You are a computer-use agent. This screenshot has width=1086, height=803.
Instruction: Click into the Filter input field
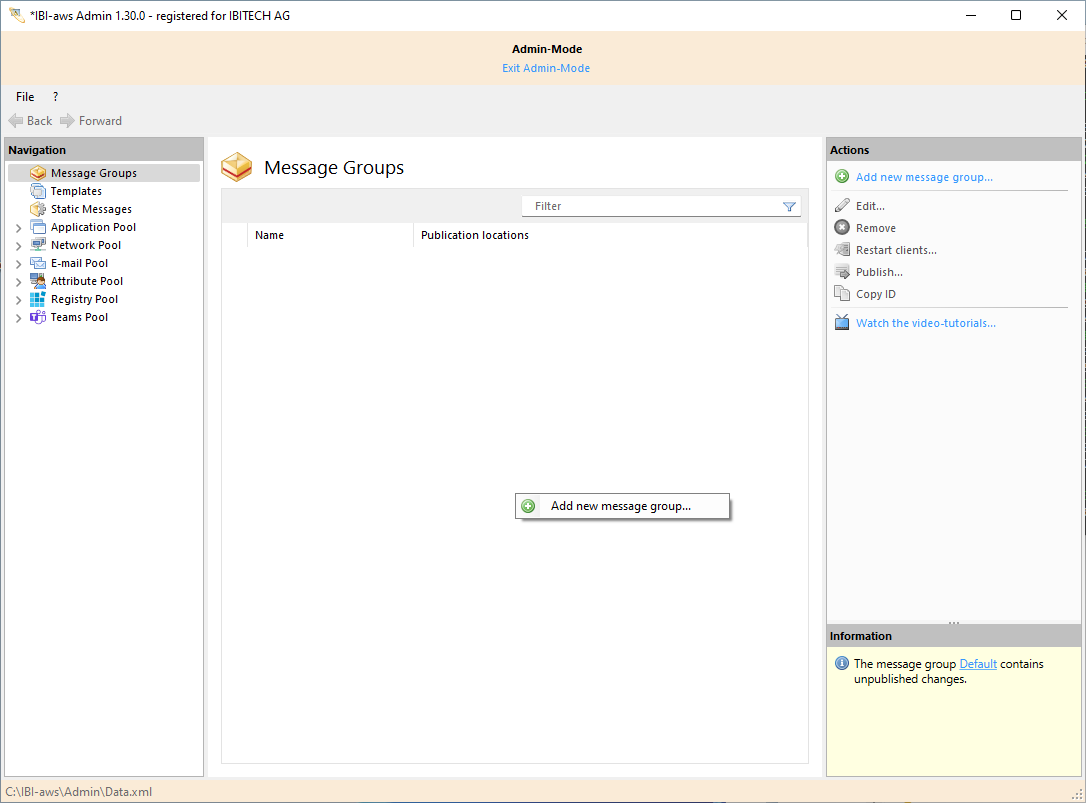point(650,206)
